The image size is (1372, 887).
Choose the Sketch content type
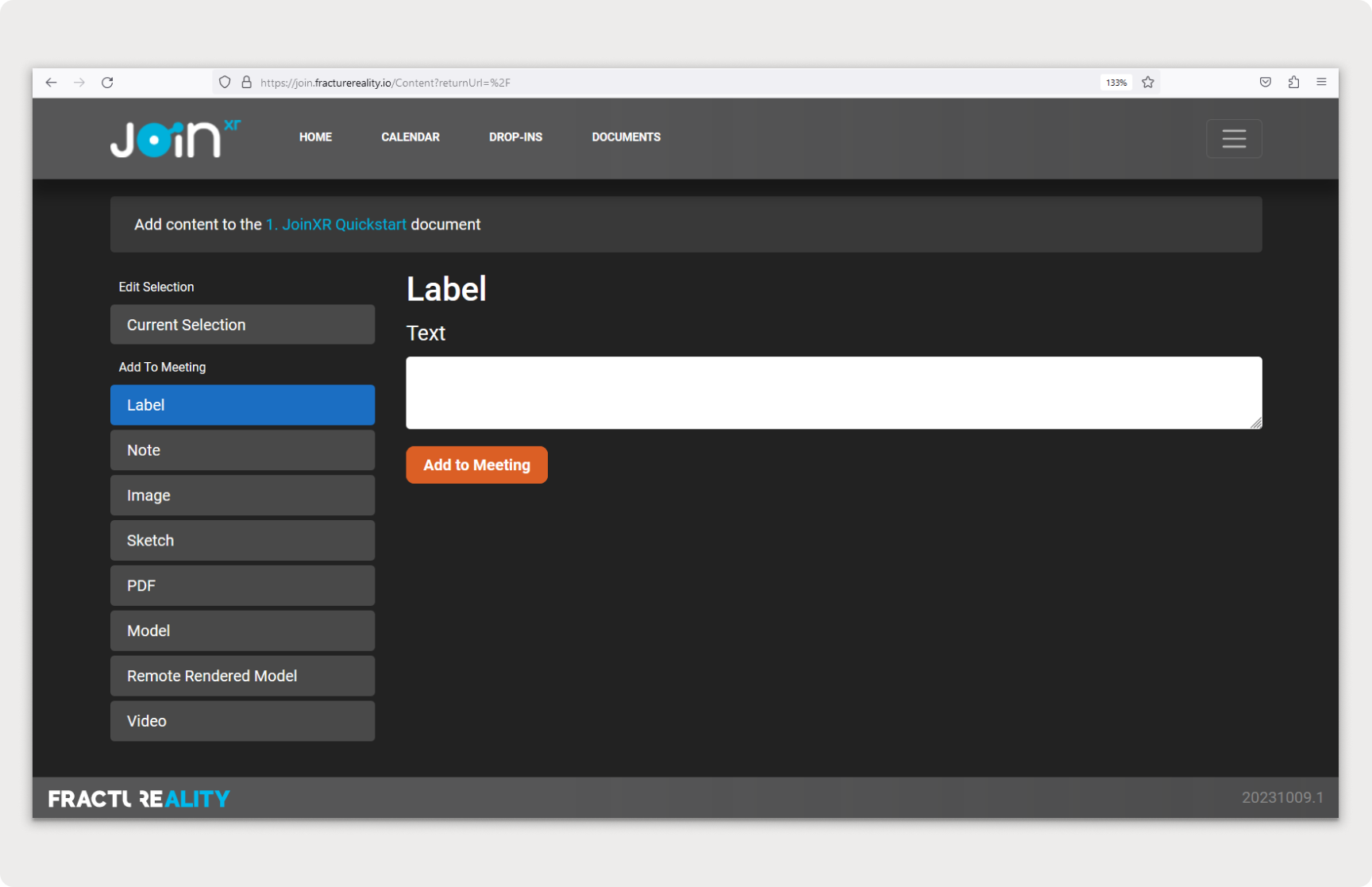[x=242, y=540]
